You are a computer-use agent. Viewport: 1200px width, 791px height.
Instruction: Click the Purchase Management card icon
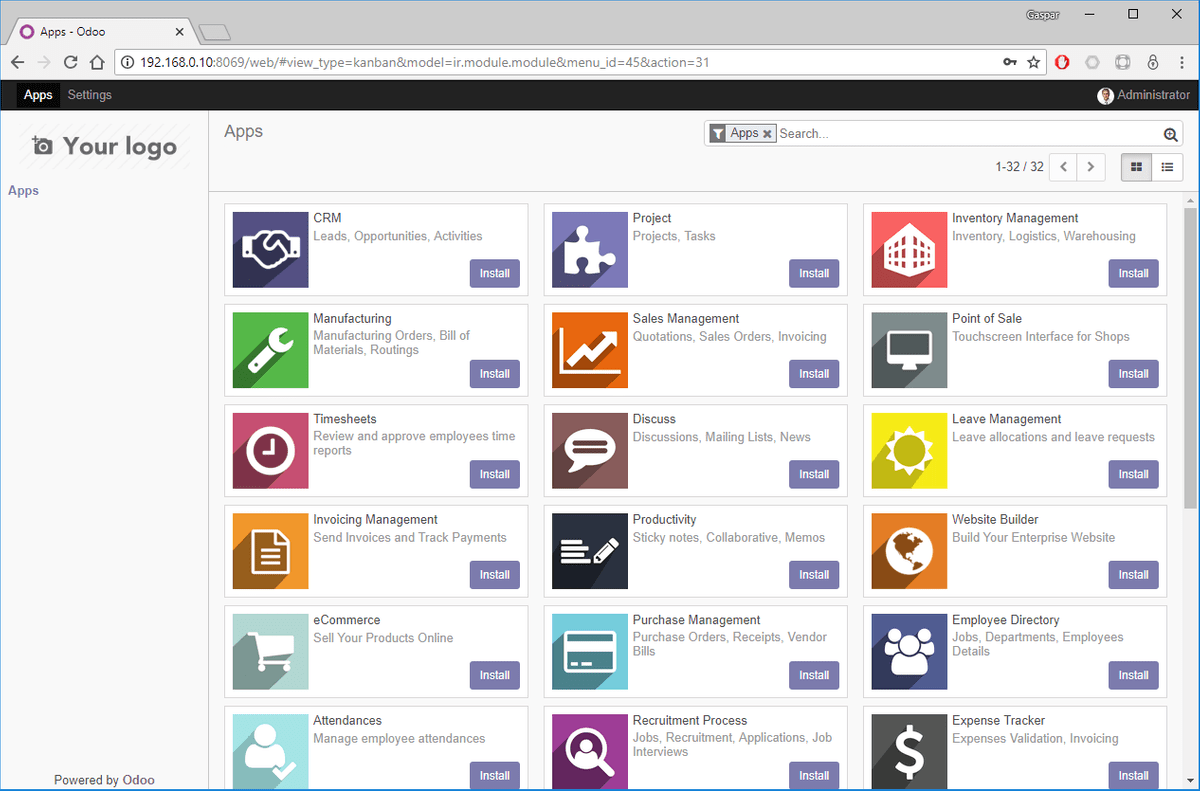coord(590,652)
